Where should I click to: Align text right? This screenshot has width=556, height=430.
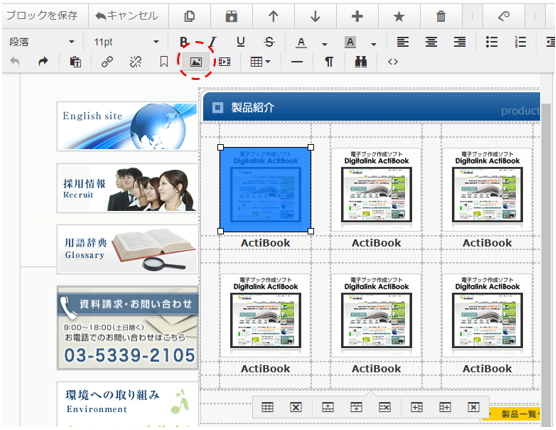coord(460,42)
